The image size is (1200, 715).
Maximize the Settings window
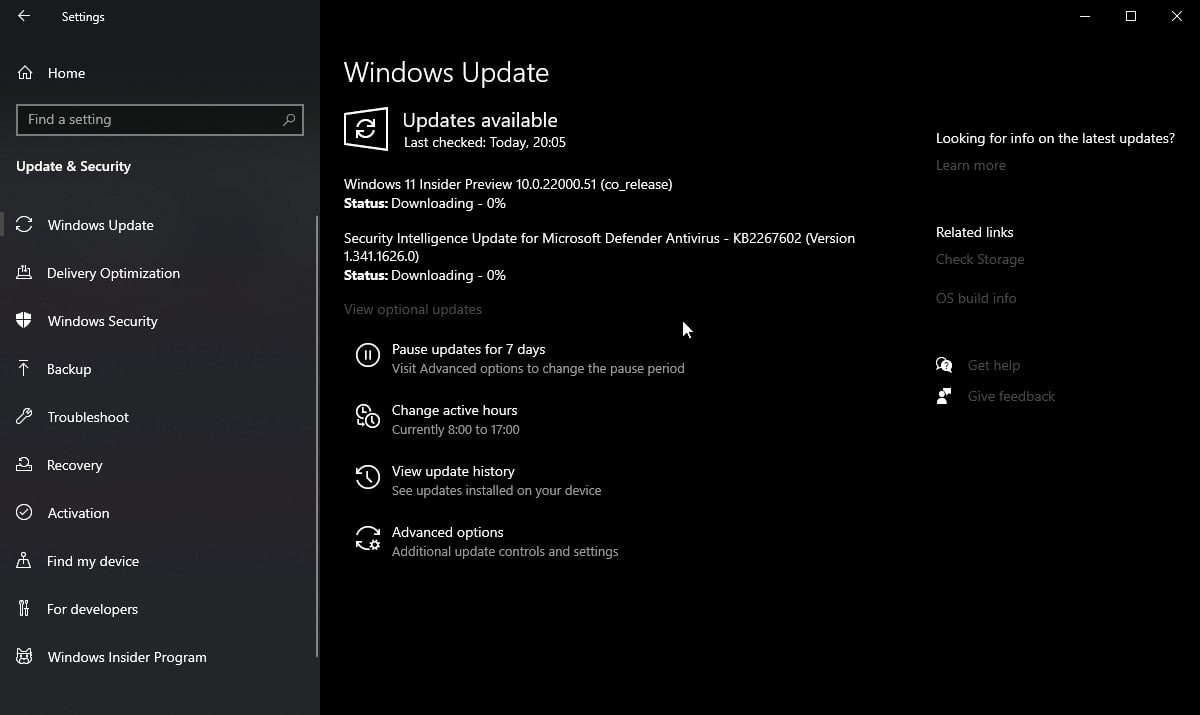point(1131,16)
